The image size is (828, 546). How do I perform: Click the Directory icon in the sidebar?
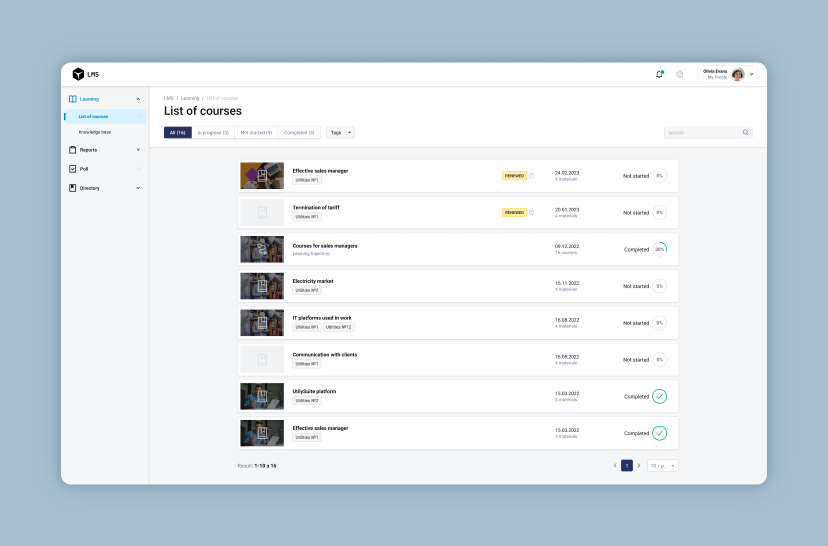tap(72, 188)
